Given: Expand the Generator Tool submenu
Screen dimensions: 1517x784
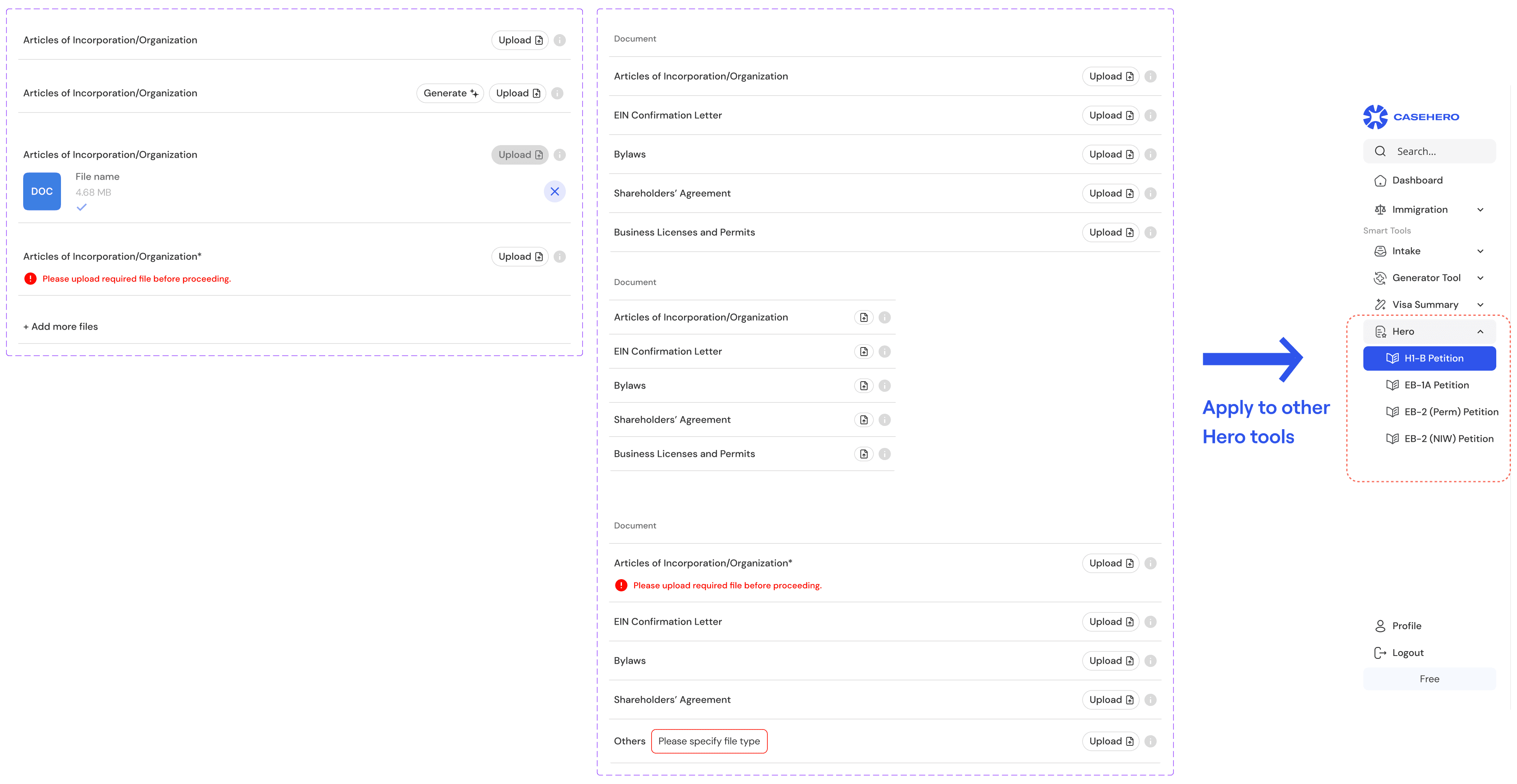Looking at the screenshot, I should (x=1480, y=278).
